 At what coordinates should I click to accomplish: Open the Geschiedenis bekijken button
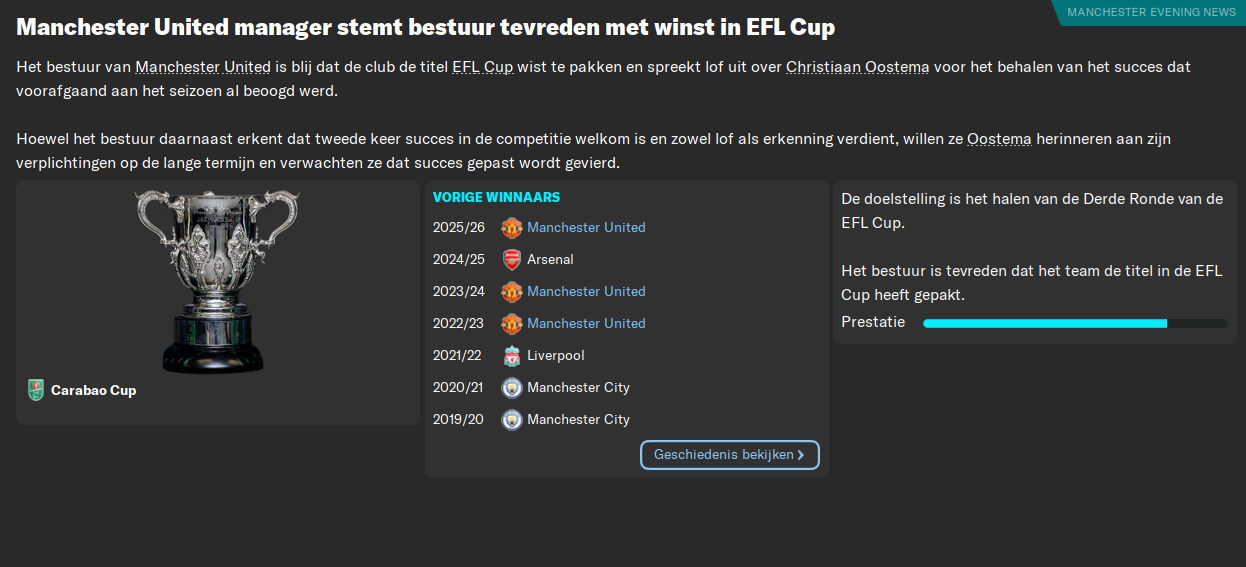[730, 455]
